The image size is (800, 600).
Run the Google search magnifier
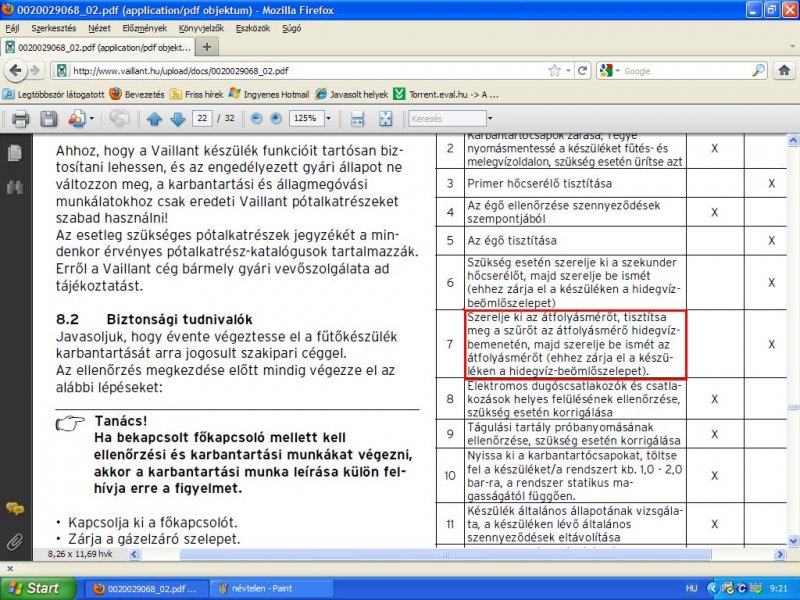point(759,70)
